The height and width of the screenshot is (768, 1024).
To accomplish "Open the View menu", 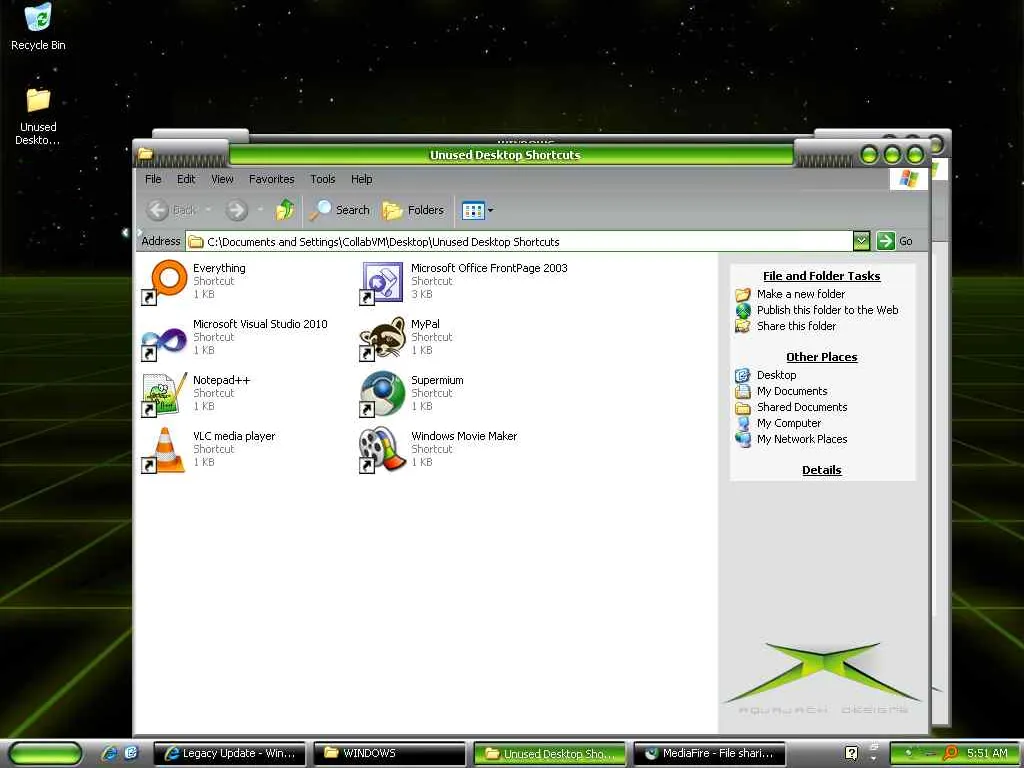I will pos(222,179).
